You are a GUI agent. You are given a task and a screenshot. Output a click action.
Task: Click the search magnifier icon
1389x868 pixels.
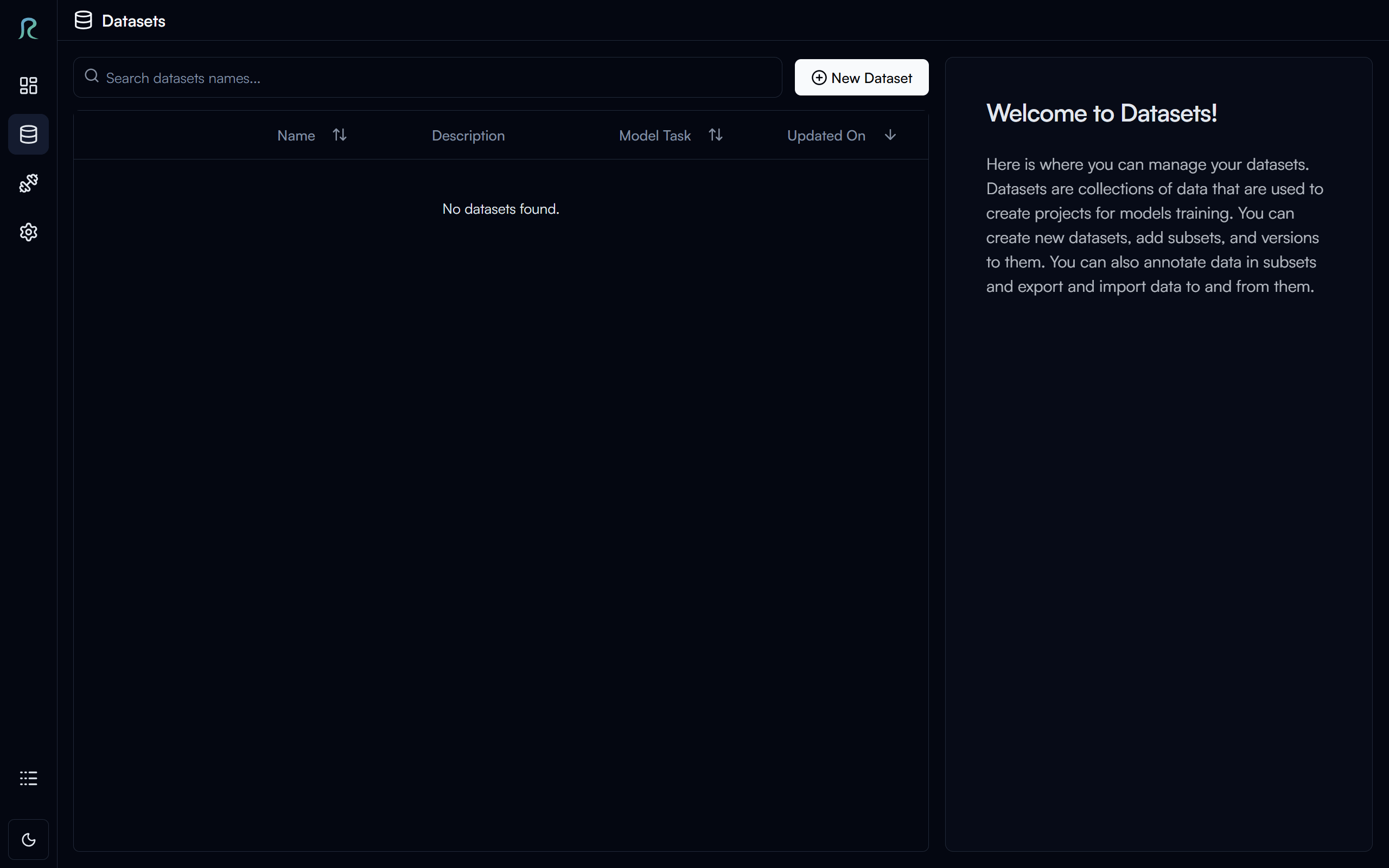pyautogui.click(x=91, y=76)
